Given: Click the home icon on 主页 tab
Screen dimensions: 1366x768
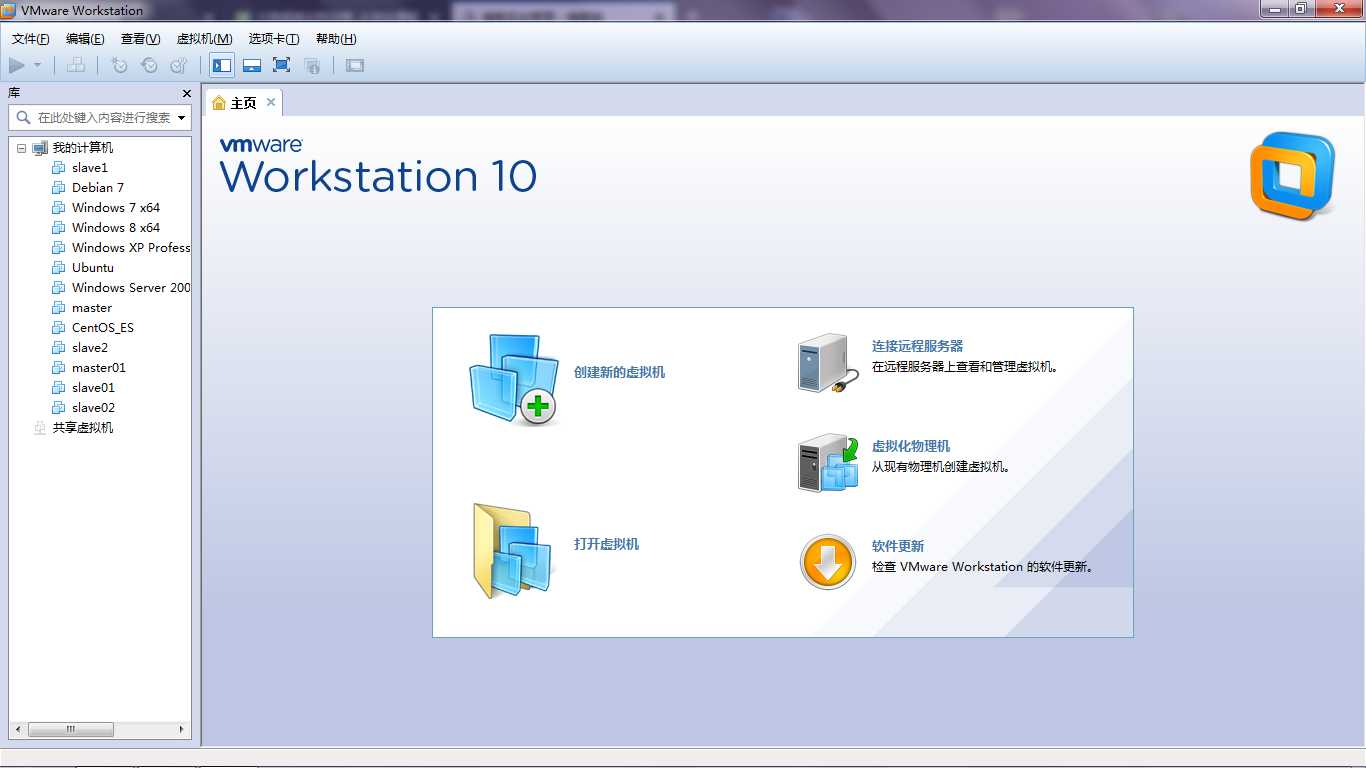Looking at the screenshot, I should (219, 103).
